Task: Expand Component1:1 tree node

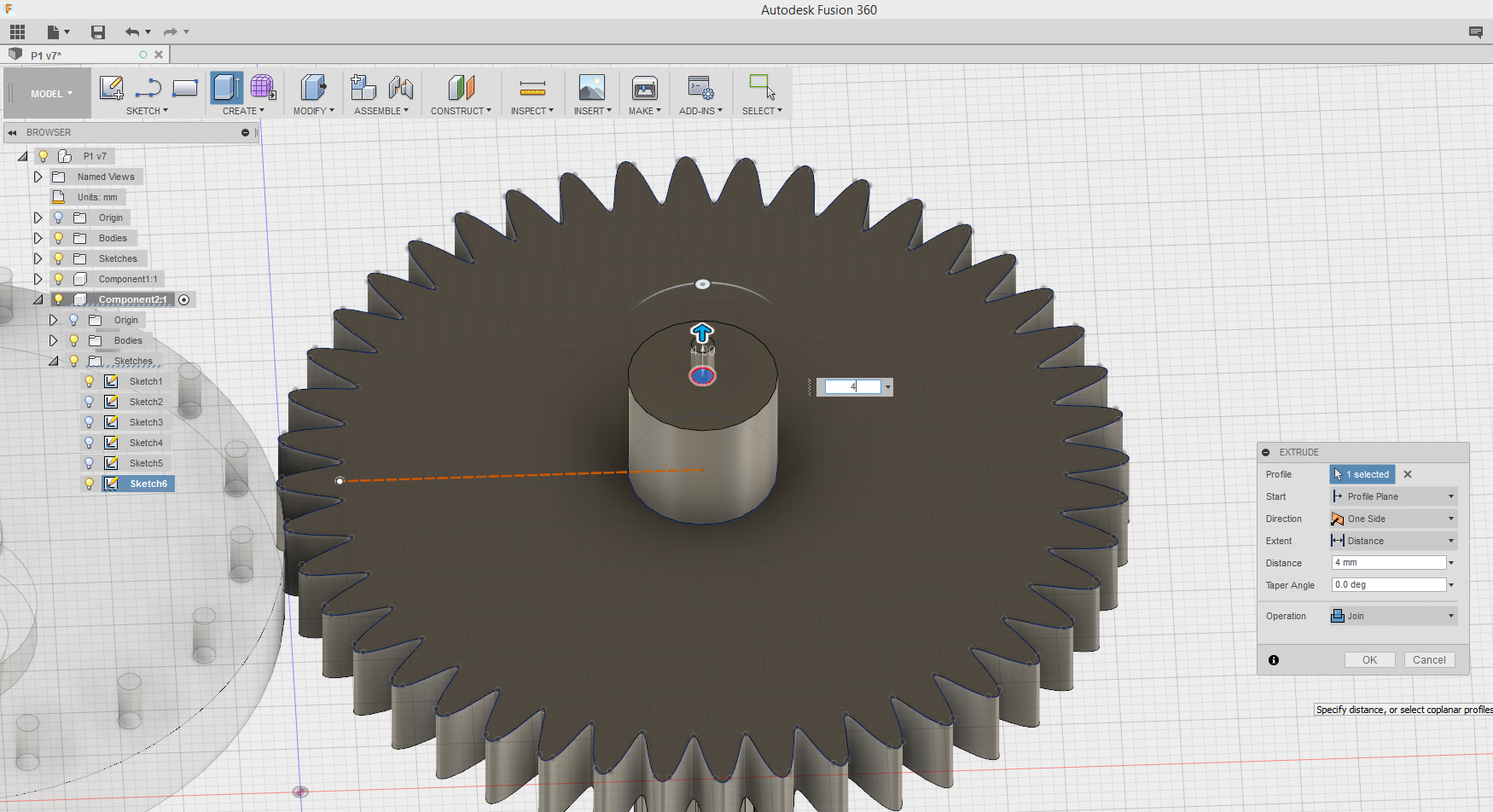Action: pos(38,280)
